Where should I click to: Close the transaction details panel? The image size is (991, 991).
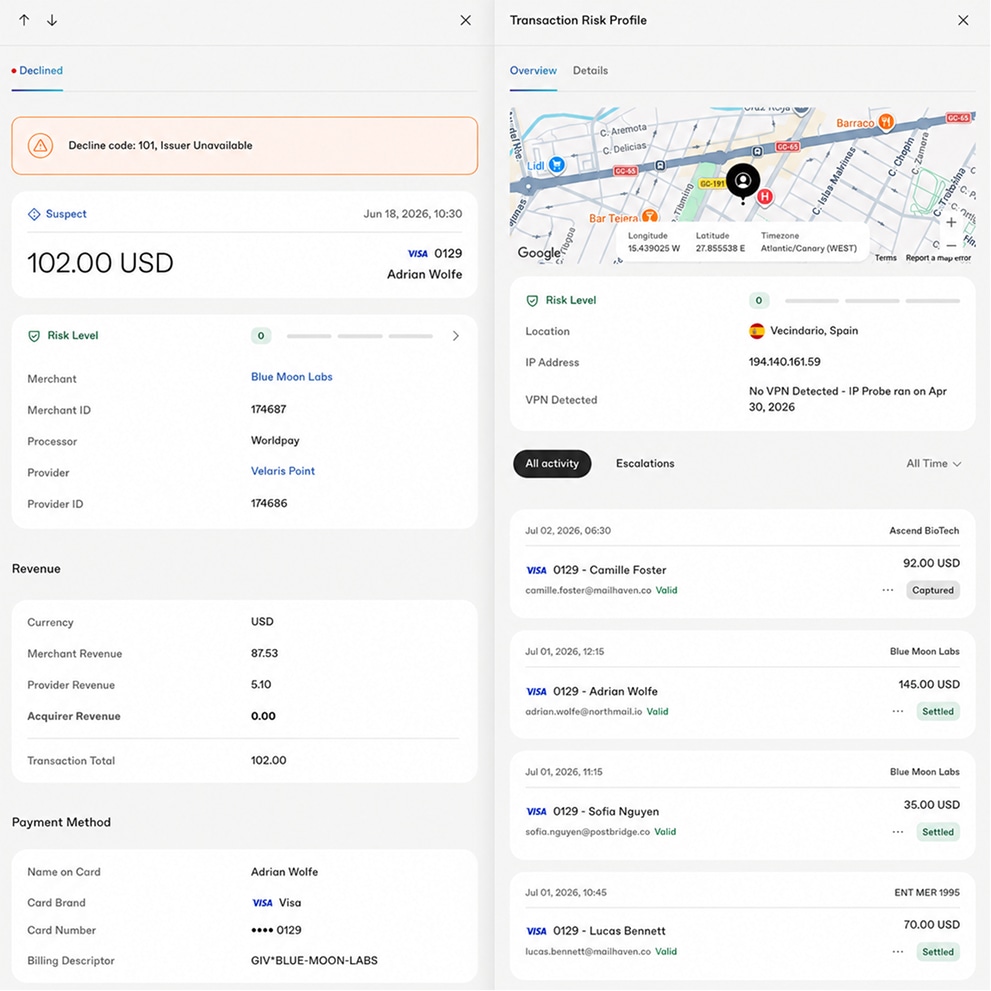pos(466,20)
